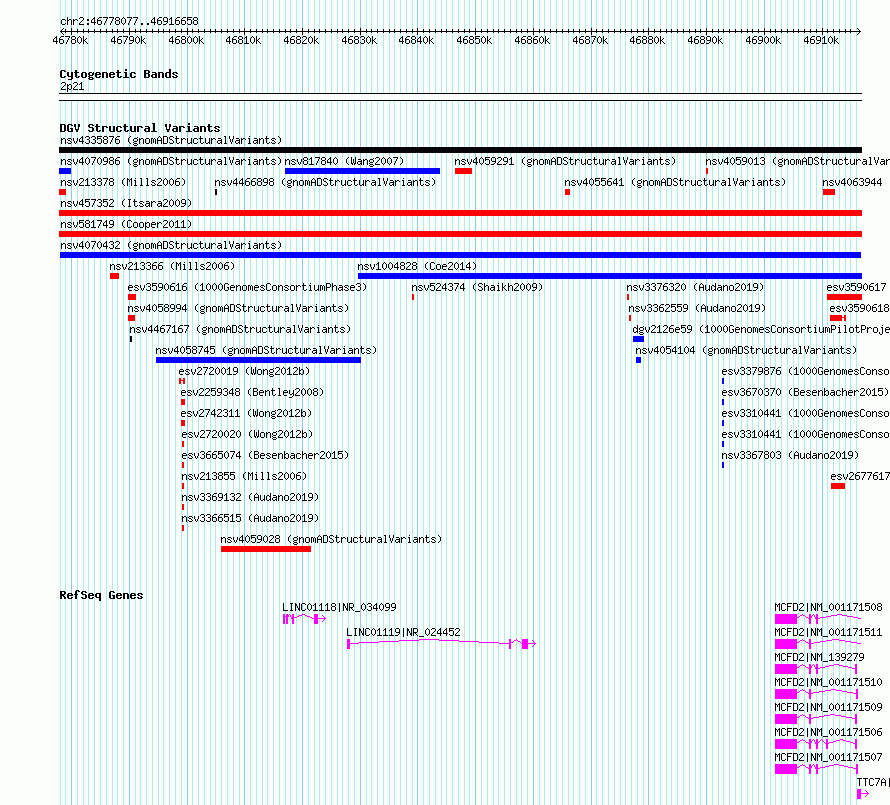
Task: Click the MCFD2 NM_001171511 transcript glyph
Action: coord(818,644)
